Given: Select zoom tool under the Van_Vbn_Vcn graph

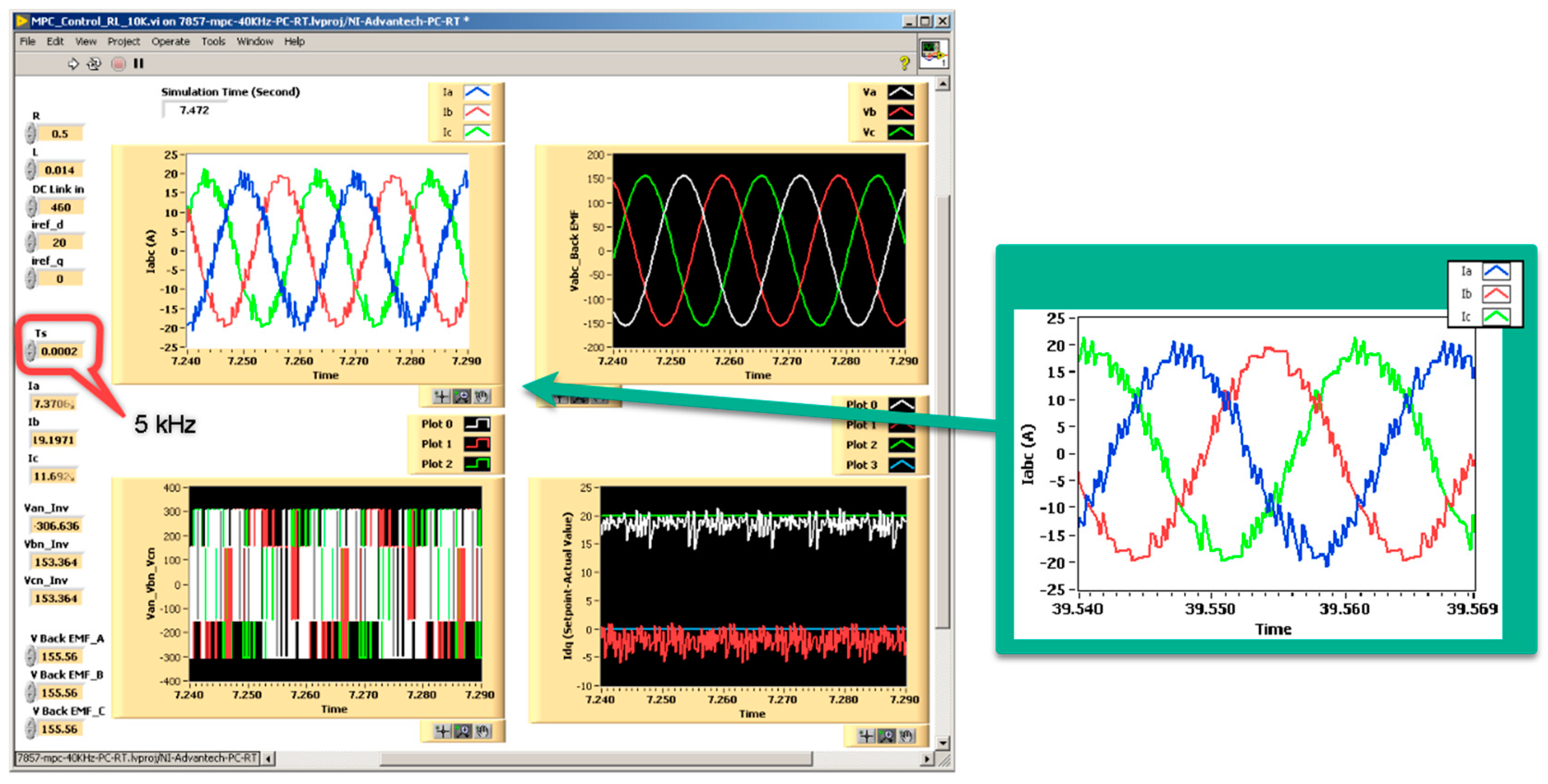Looking at the screenshot, I should click(x=463, y=730).
